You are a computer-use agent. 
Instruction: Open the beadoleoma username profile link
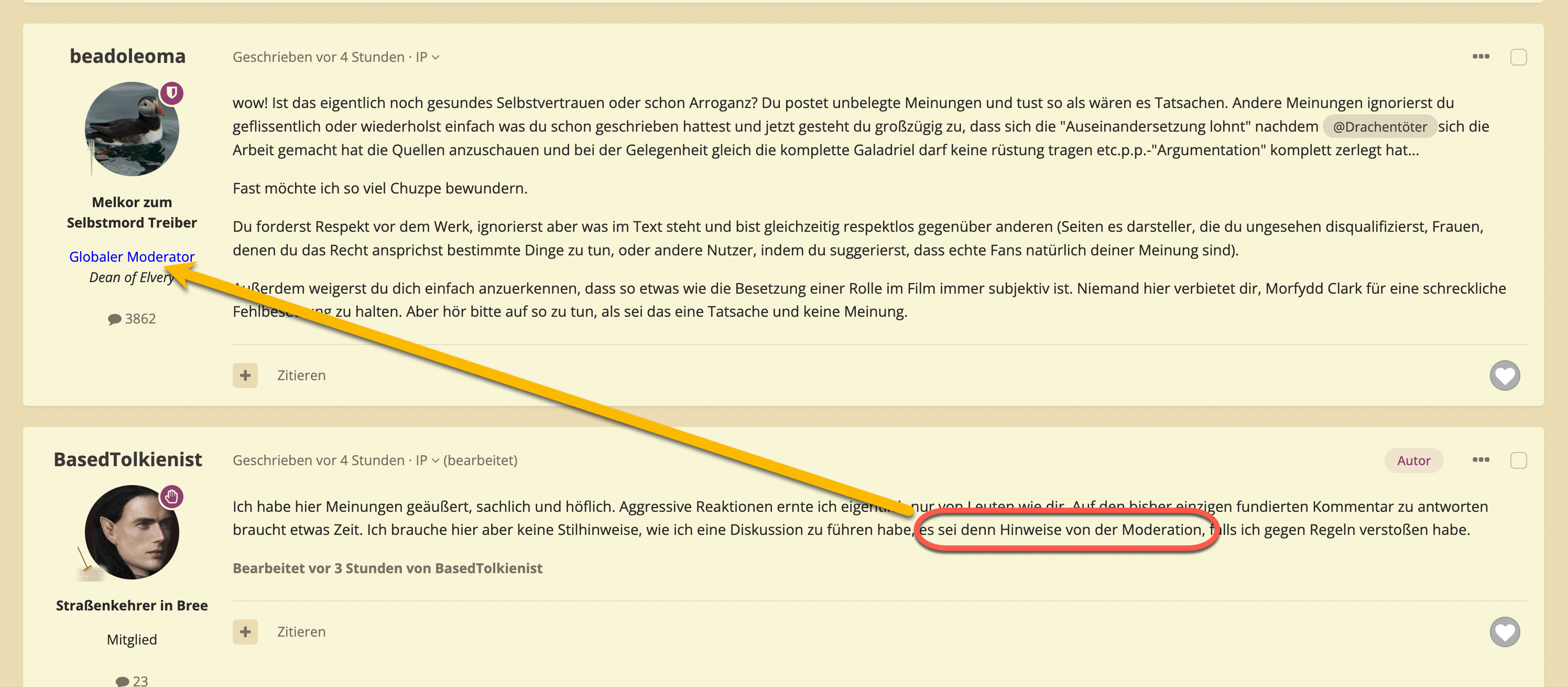(x=127, y=56)
